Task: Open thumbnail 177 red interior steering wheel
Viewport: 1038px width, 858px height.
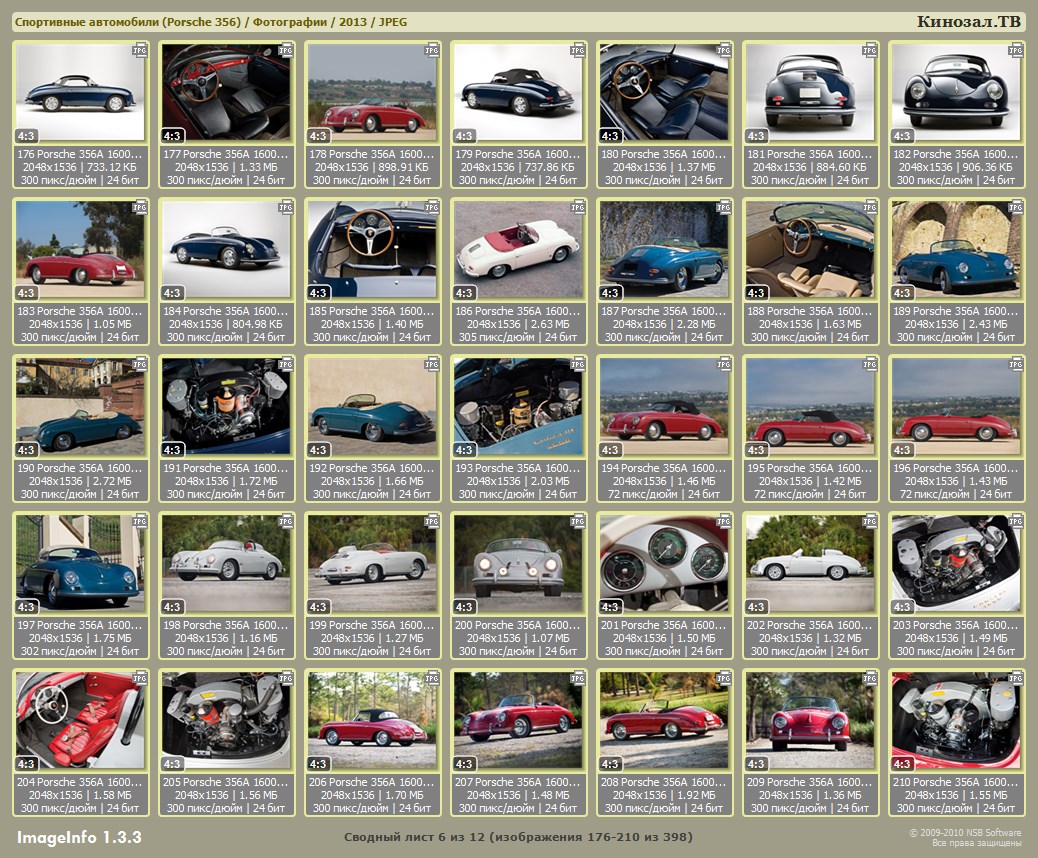Action: pos(225,91)
